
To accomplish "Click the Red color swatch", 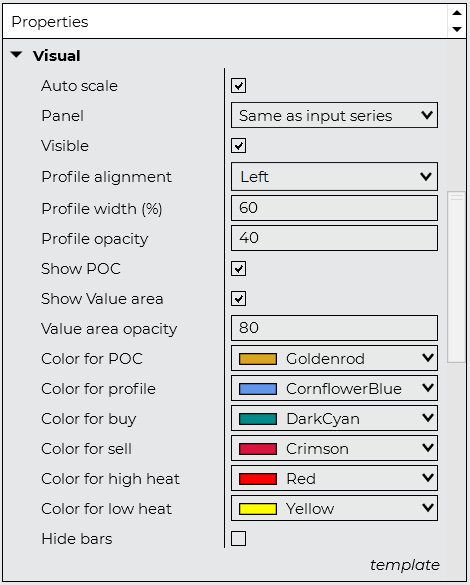I will click(x=258, y=479).
